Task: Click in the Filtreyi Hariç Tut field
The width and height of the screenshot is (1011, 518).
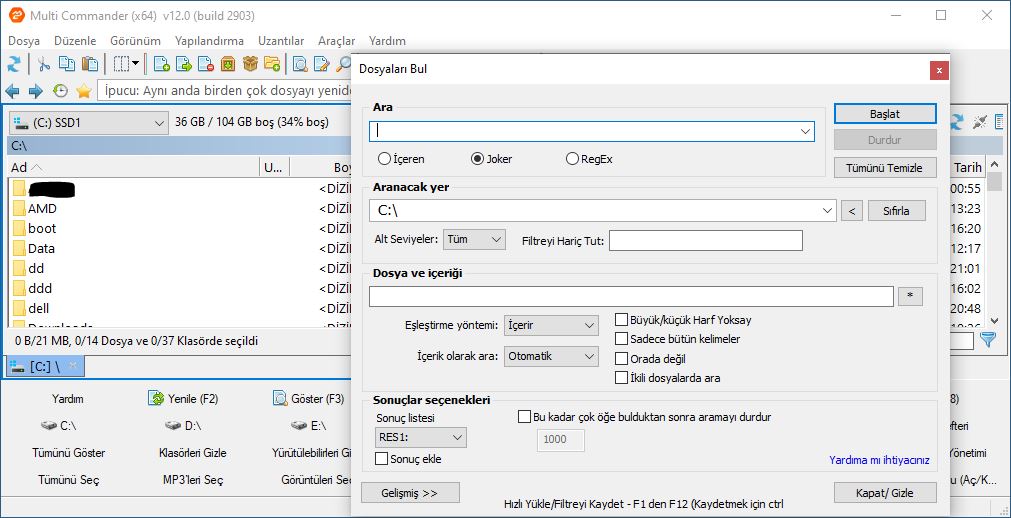Action: 705,240
